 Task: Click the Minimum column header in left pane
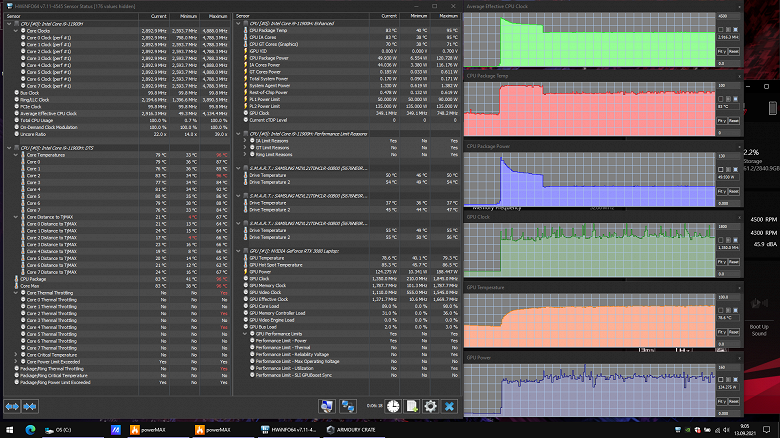coord(185,16)
